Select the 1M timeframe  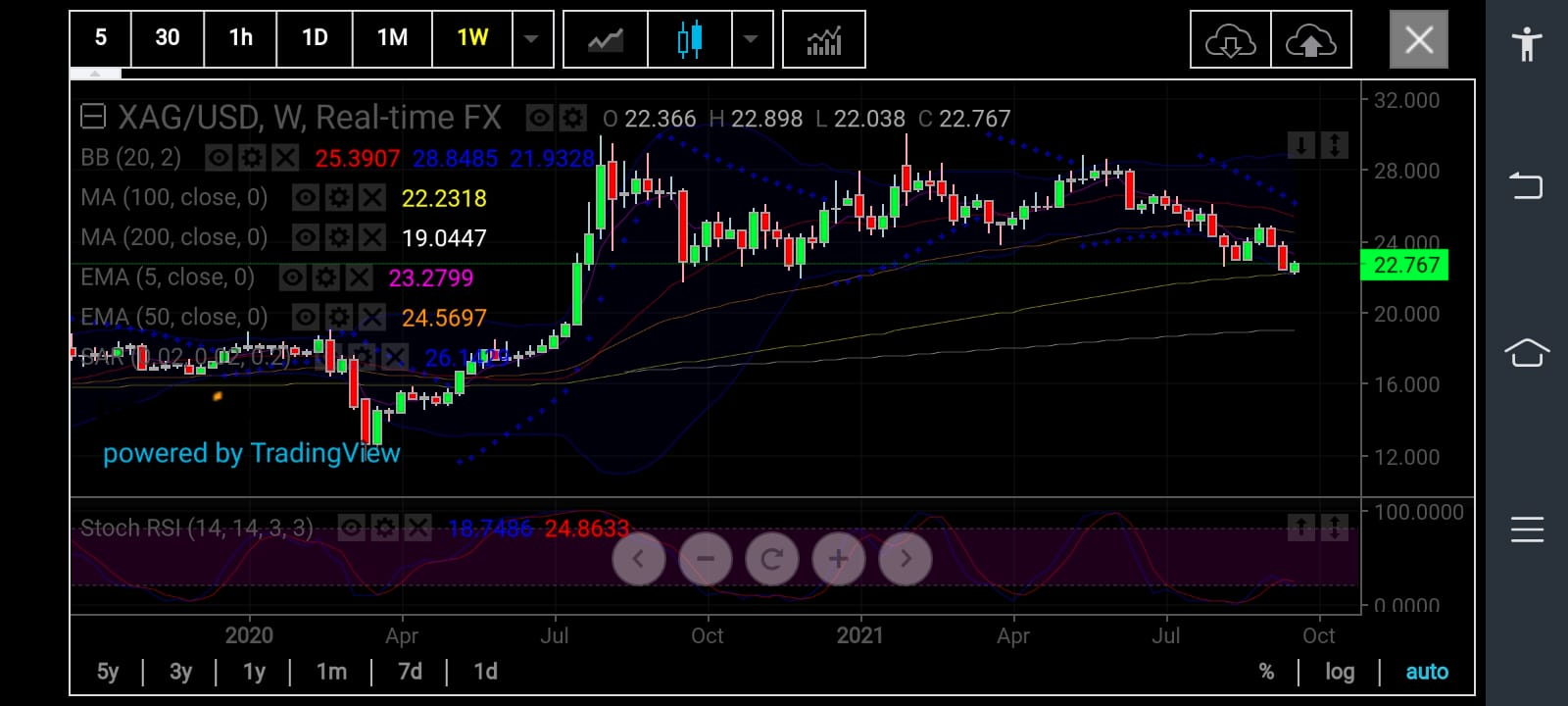point(392,39)
